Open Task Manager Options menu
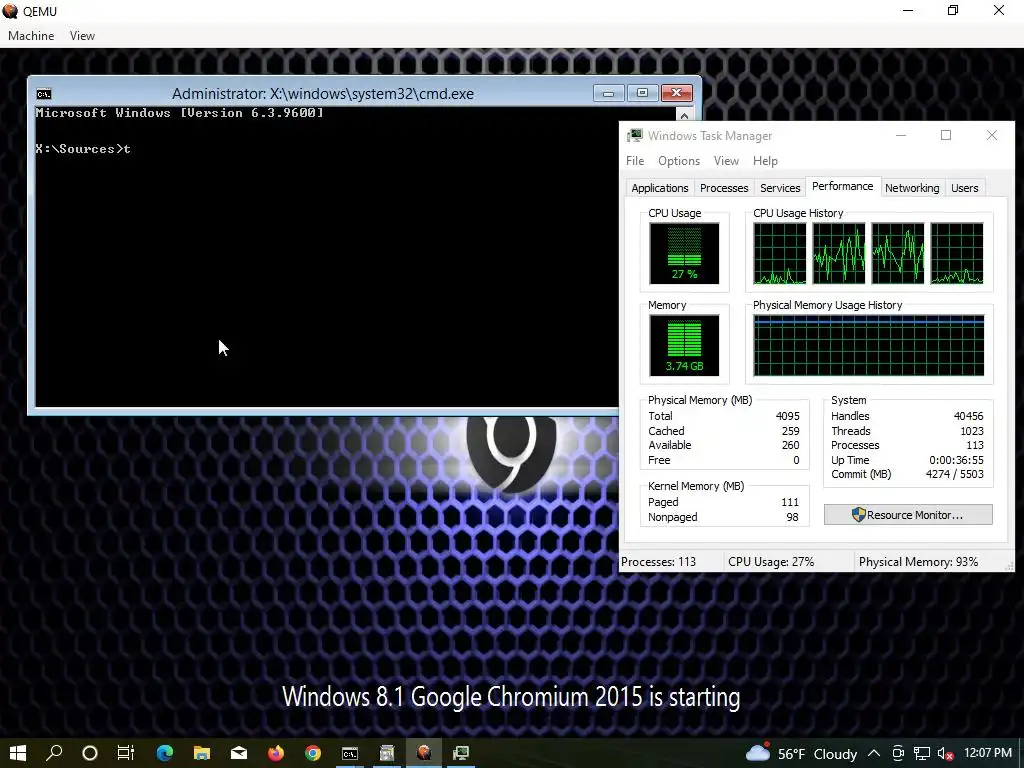 pyautogui.click(x=679, y=161)
